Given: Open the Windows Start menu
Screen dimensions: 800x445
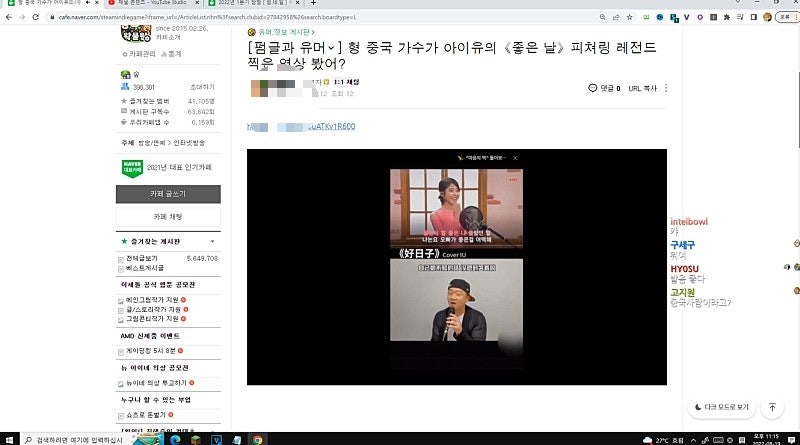Looking at the screenshot, I should (9, 439).
